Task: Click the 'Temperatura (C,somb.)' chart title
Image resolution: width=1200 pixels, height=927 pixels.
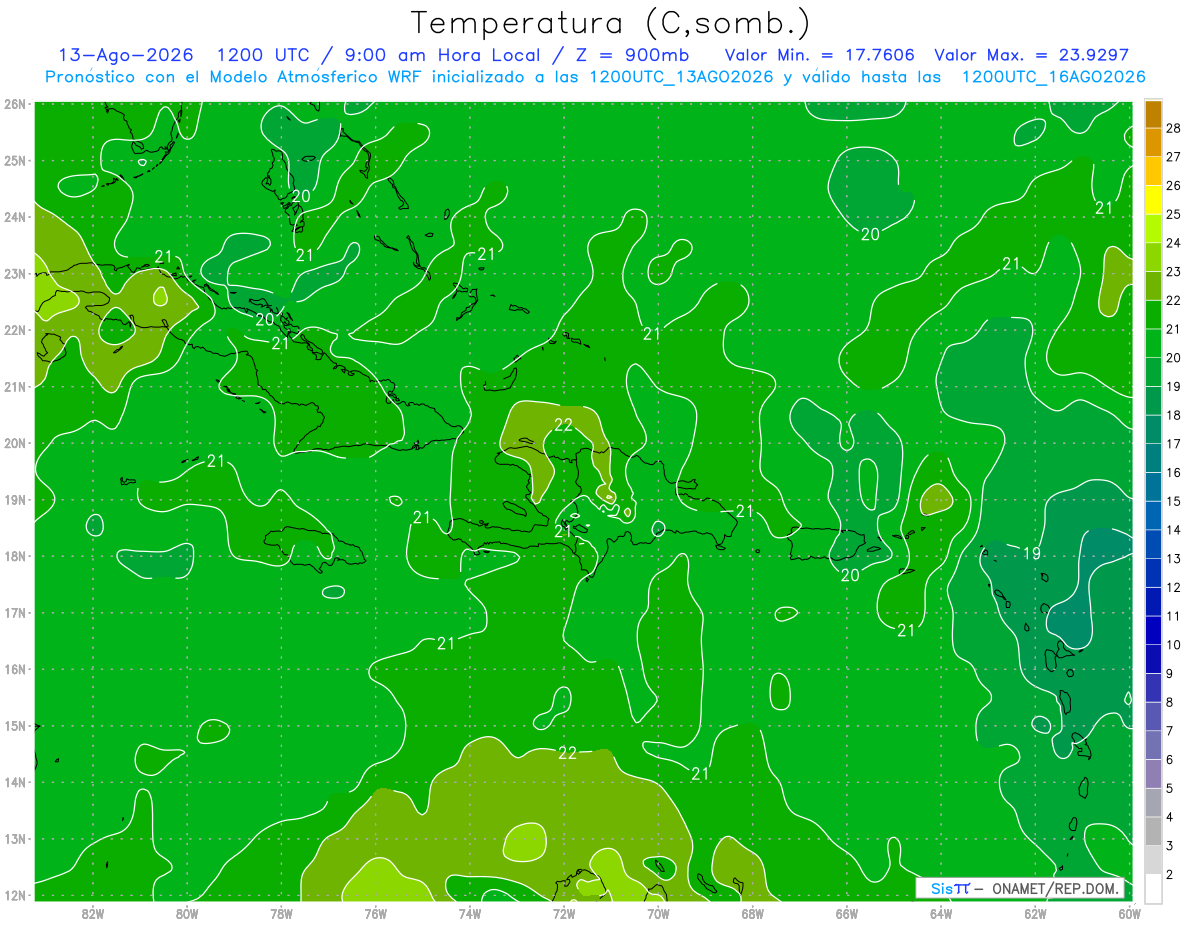Action: 611,23
